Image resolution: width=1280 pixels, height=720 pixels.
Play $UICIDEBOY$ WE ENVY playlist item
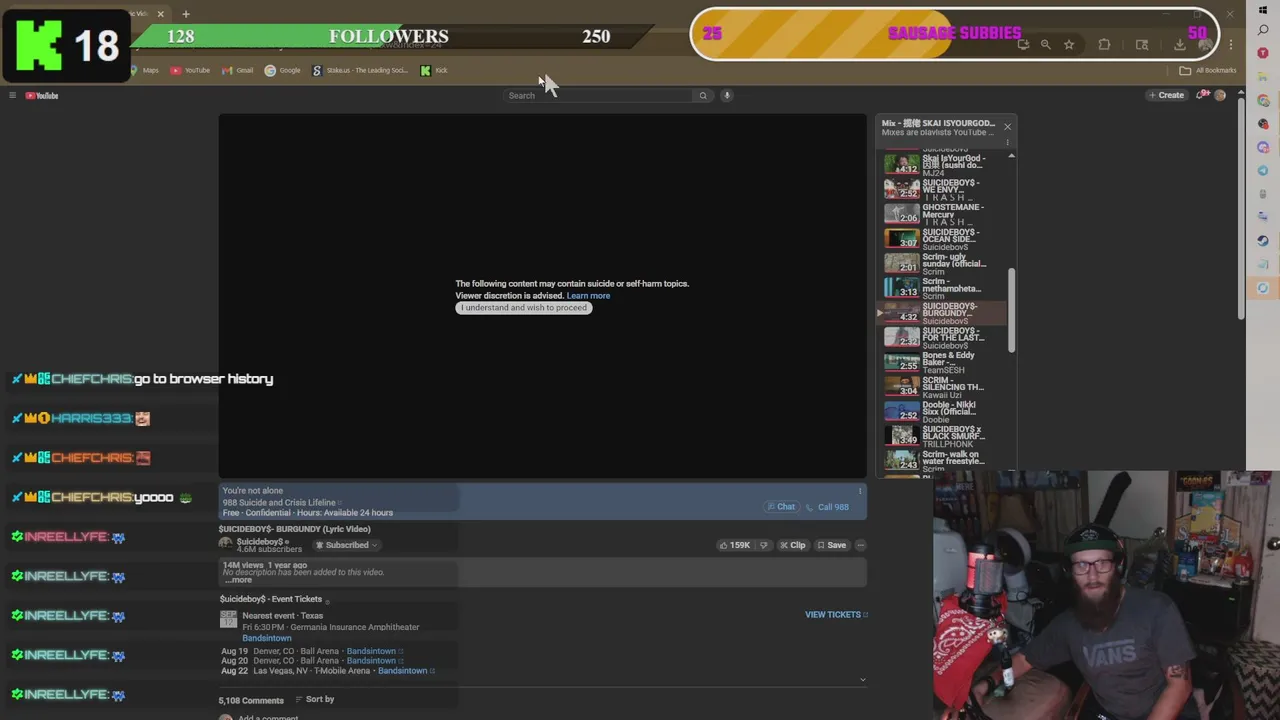point(945,190)
